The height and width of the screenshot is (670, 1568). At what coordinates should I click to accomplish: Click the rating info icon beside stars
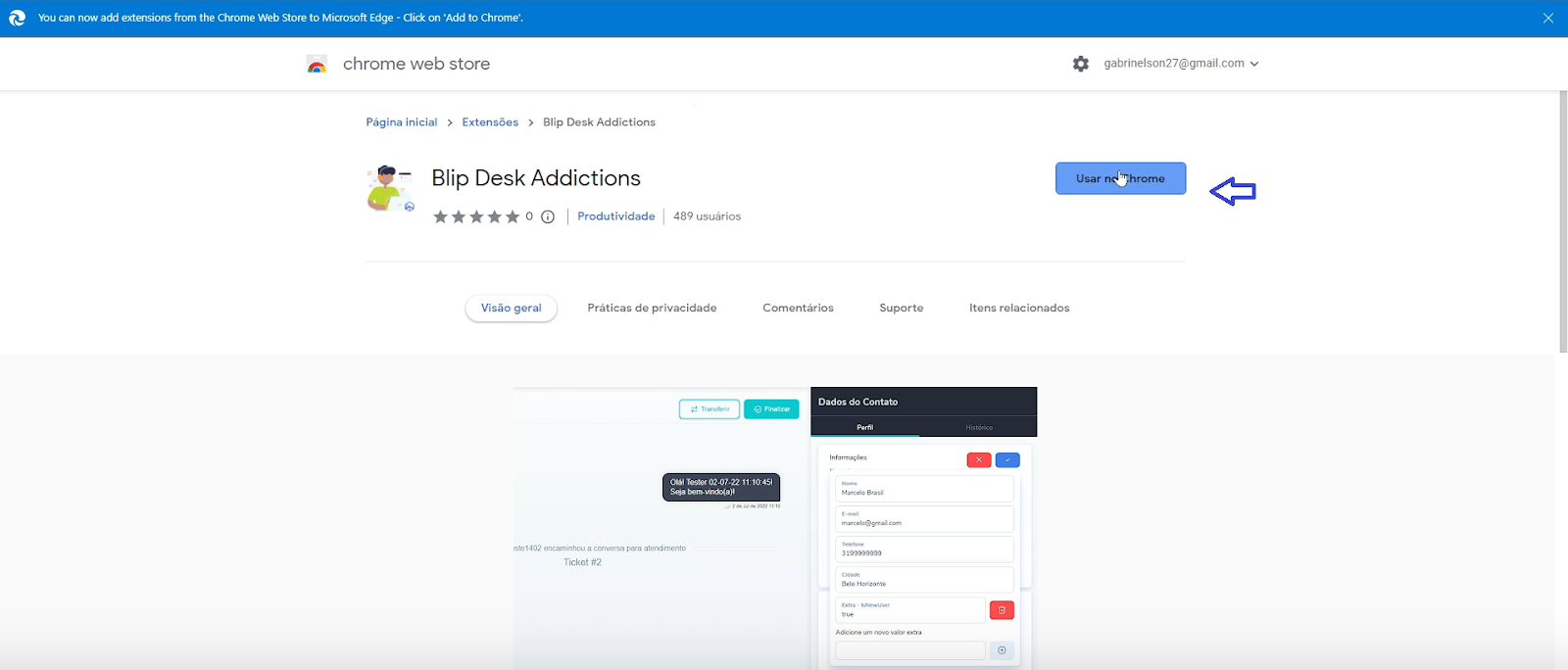tap(548, 216)
